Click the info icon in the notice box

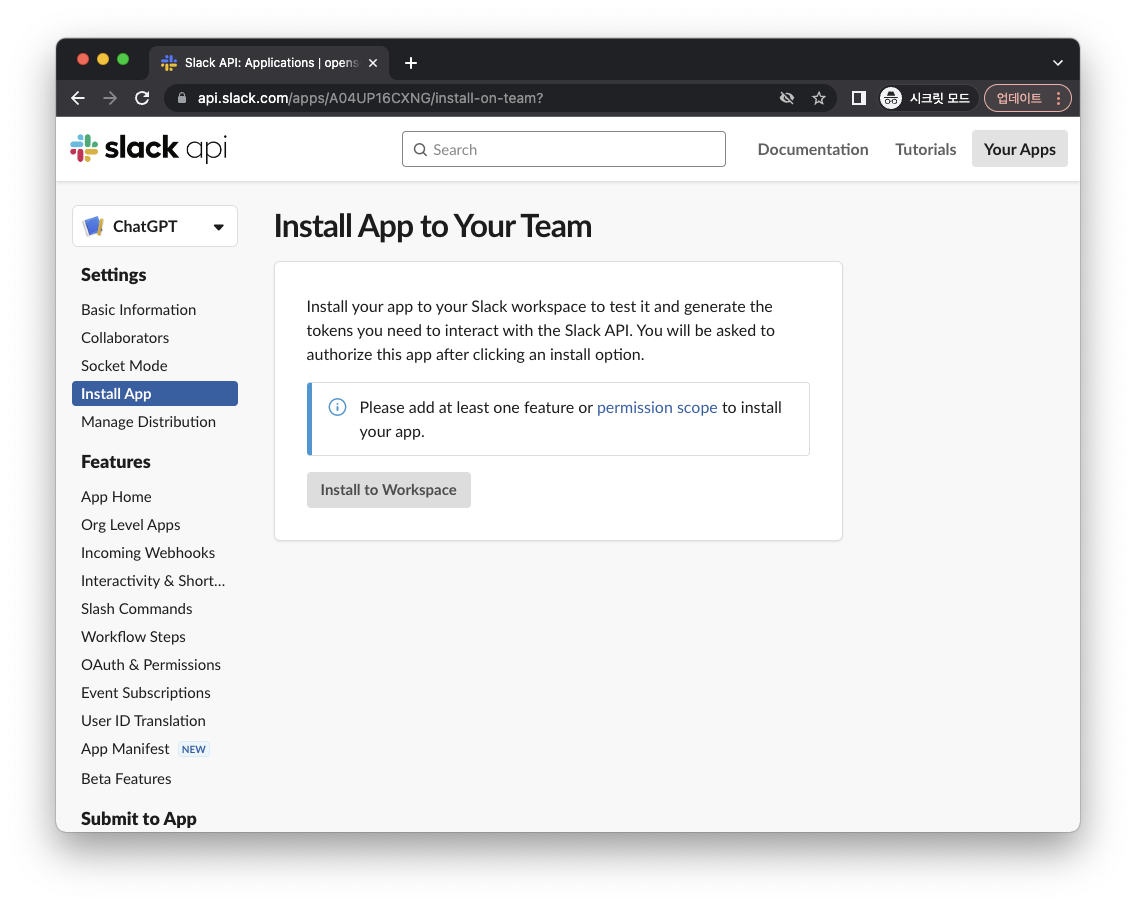[x=338, y=407]
